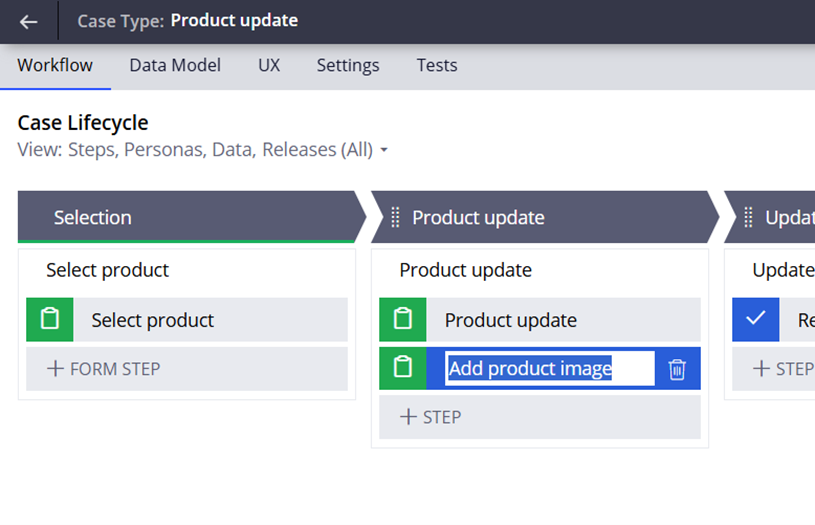Open the UX tab
This screenshot has width=815, height=525.
click(x=269, y=65)
